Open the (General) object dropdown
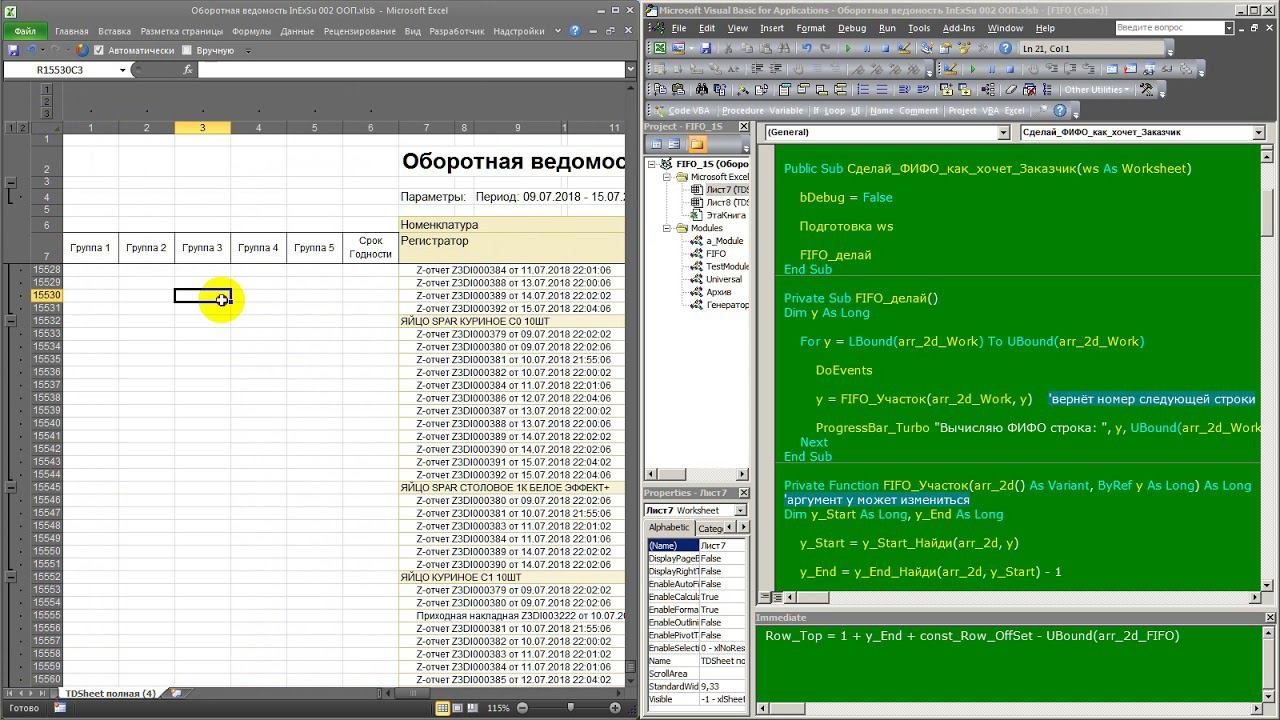This screenshot has width=1280, height=720. coord(1003,132)
